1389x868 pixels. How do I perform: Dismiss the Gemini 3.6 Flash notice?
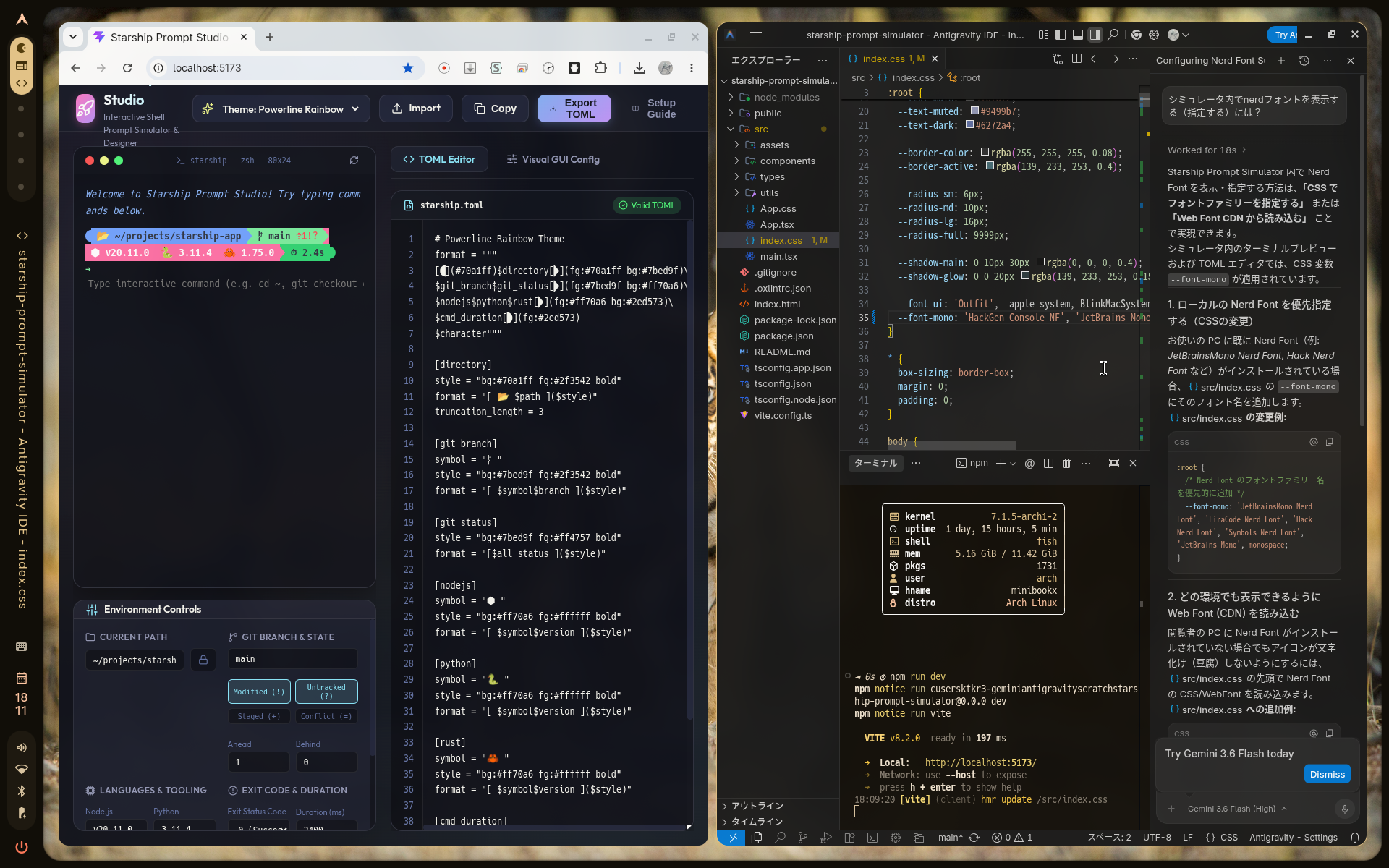coord(1327,774)
